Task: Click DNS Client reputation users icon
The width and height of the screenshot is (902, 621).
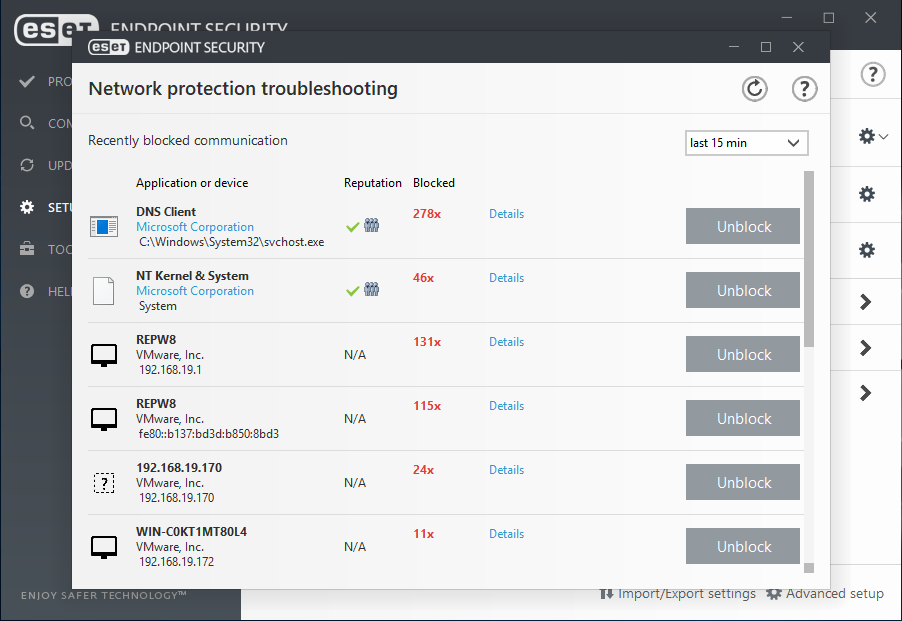Action: [x=372, y=227]
